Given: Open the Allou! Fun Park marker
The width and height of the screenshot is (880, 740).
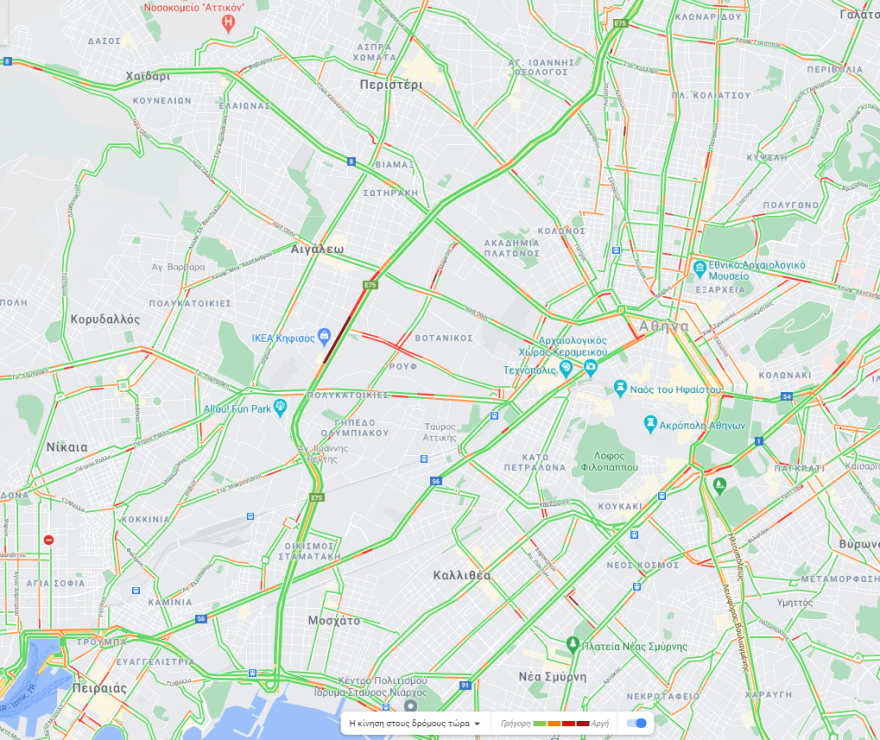Looking at the screenshot, I should click(x=280, y=407).
